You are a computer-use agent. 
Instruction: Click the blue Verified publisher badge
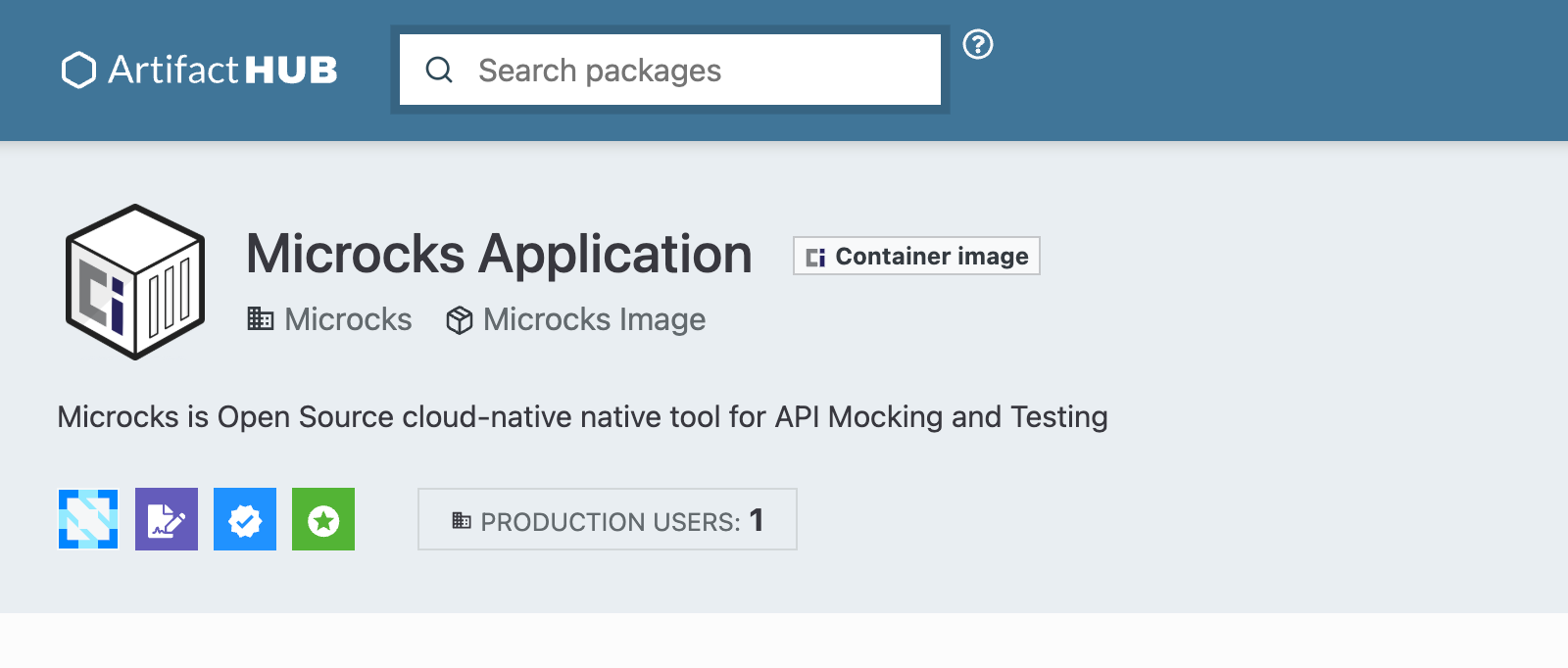245,519
